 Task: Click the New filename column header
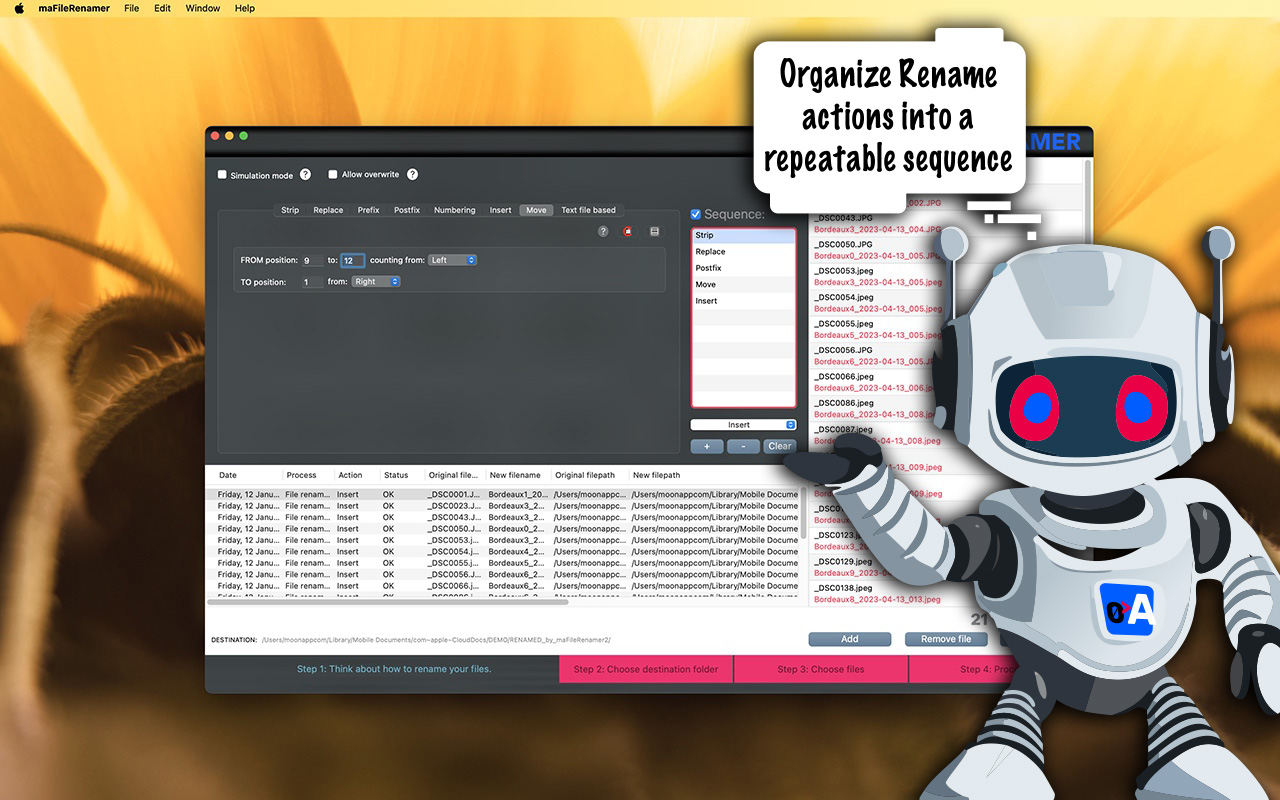click(x=517, y=475)
